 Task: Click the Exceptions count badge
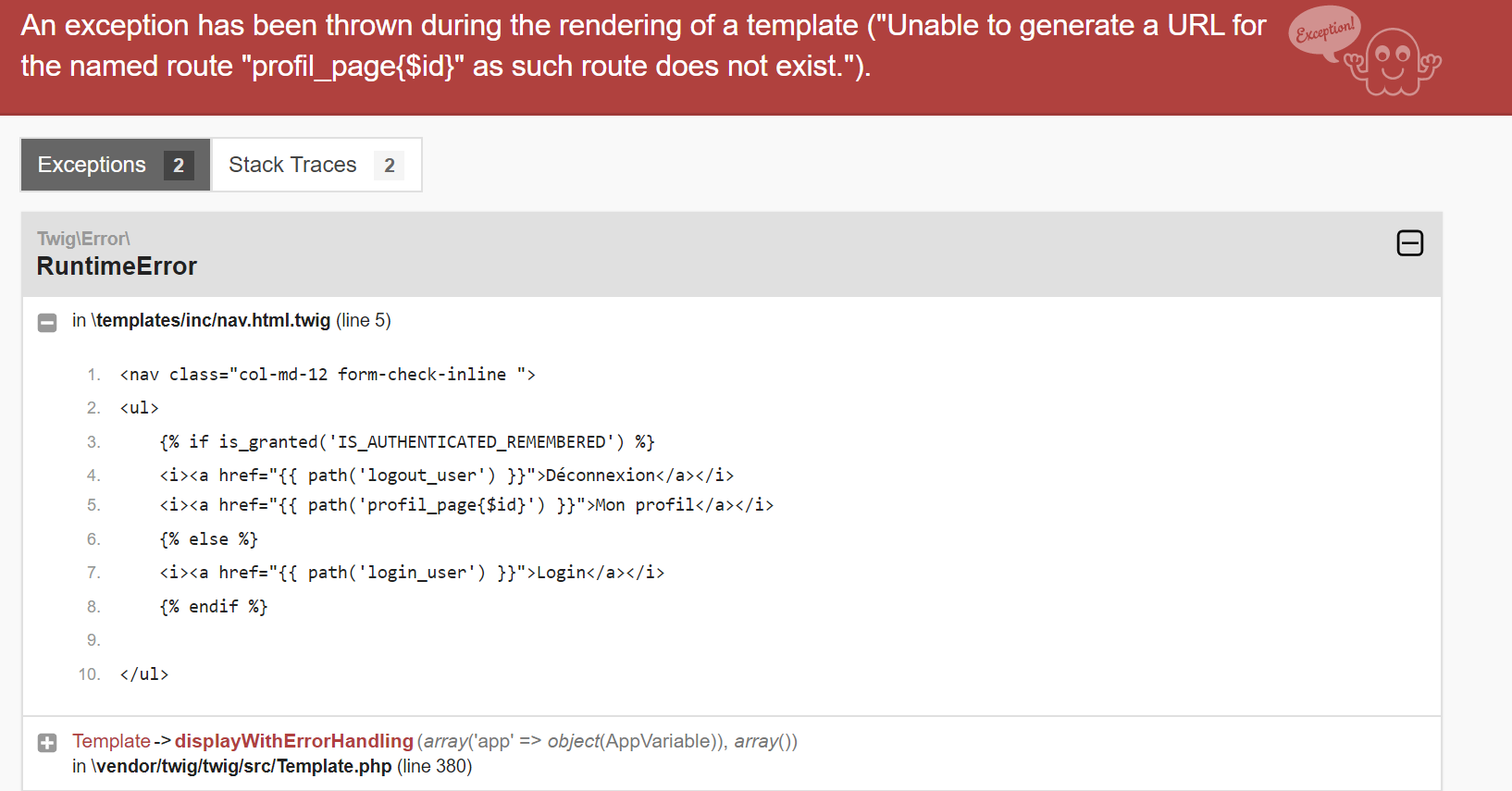(179, 166)
